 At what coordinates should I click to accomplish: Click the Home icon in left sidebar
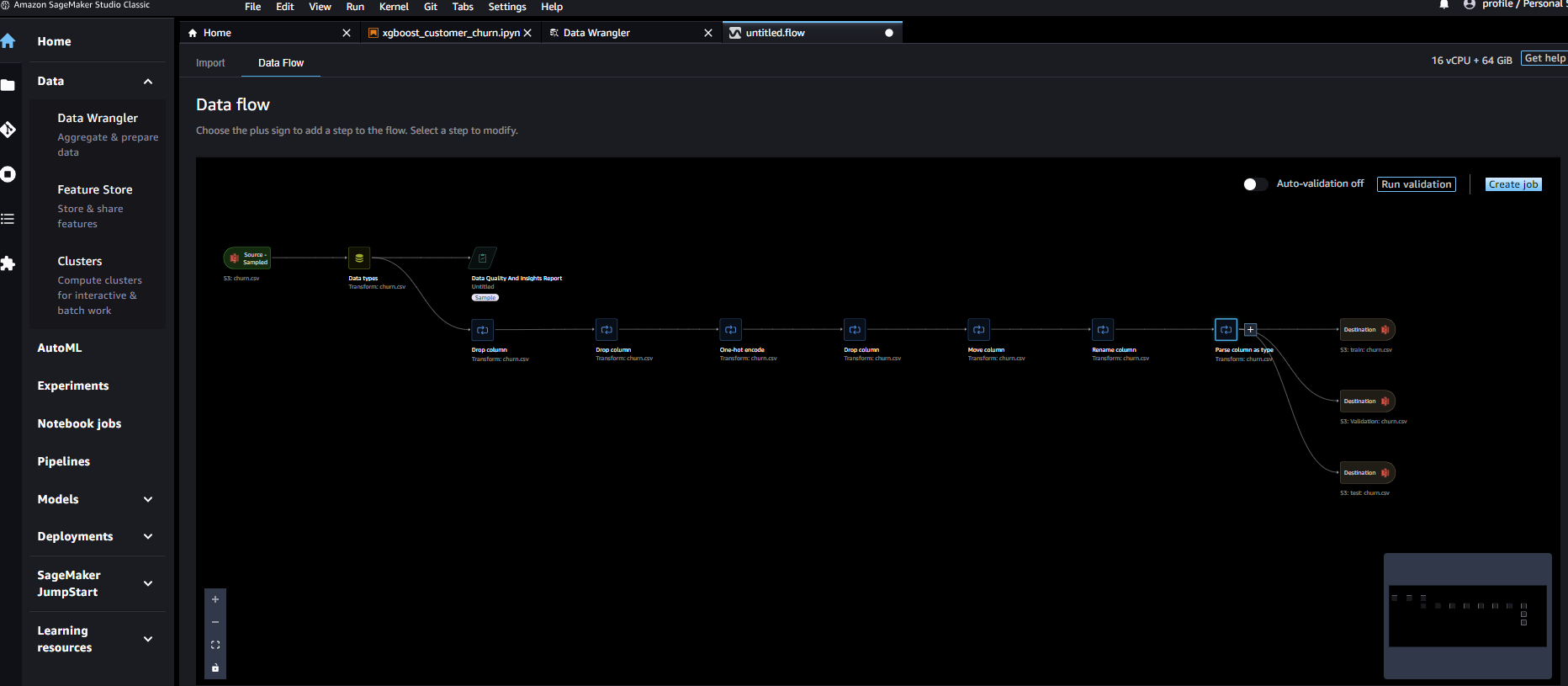(x=8, y=41)
